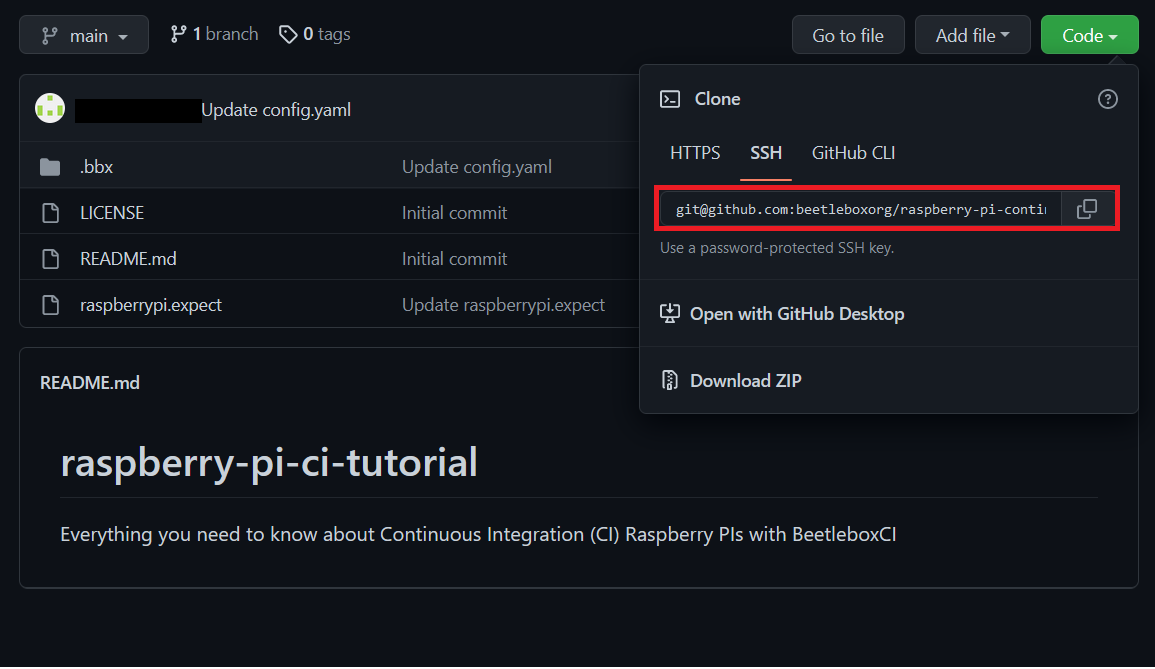Open the main branch dropdown
The height and width of the screenshot is (669, 1155).
click(84, 35)
